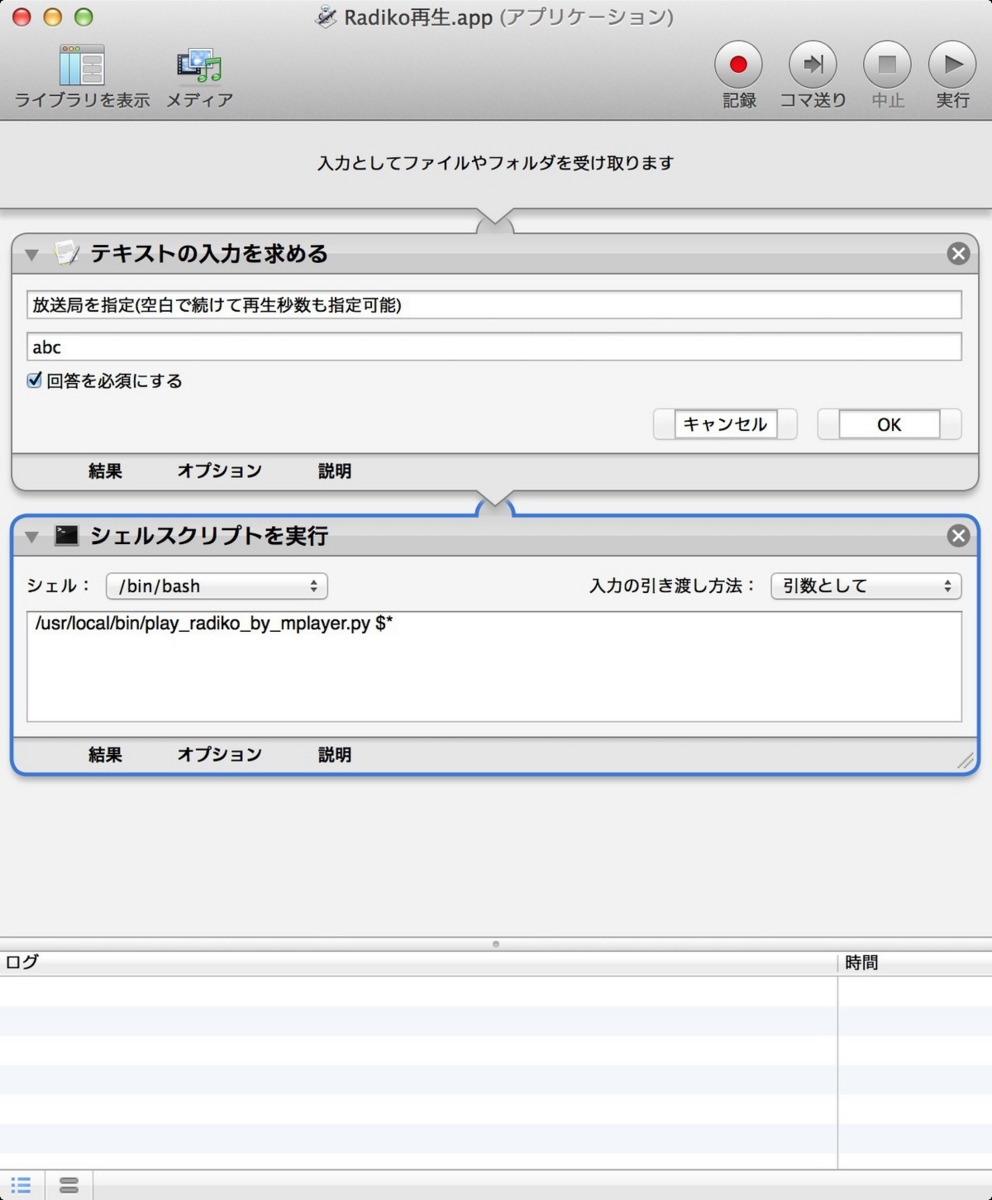Open the 入力の引き渡し方法 dropdown
This screenshot has width=992, height=1200.
click(x=865, y=586)
